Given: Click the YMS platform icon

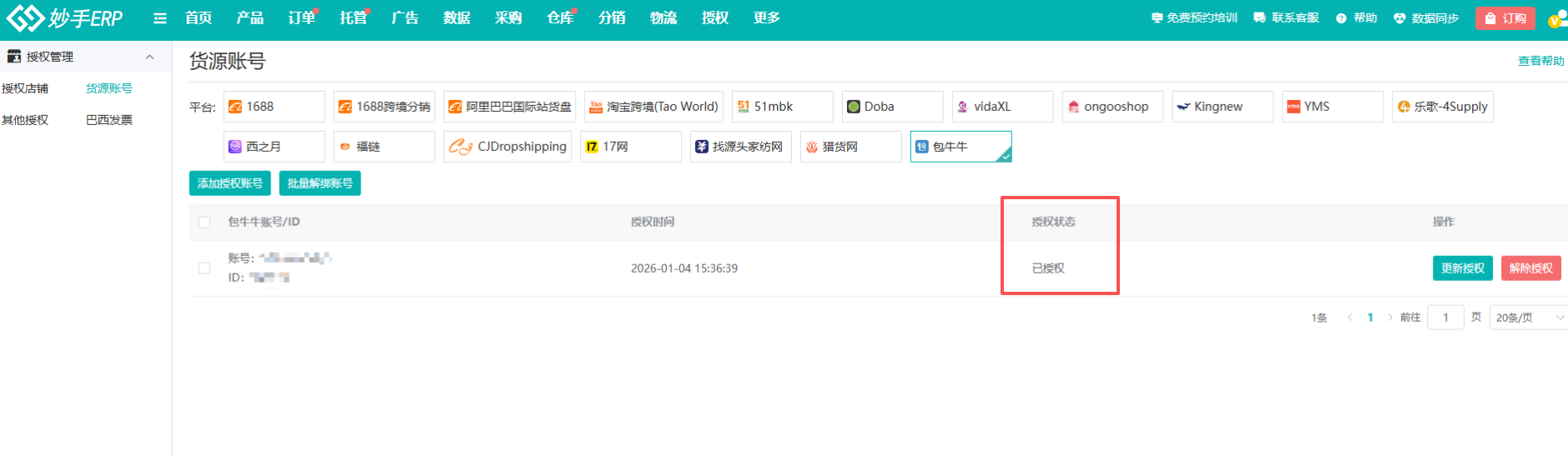Looking at the screenshot, I should pyautogui.click(x=1293, y=107).
